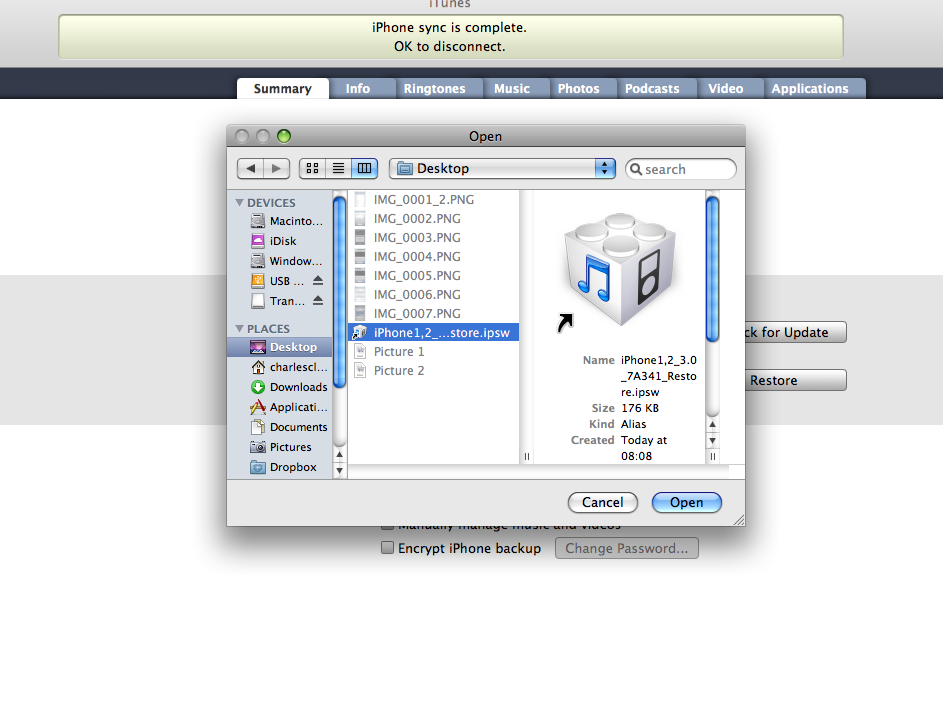This screenshot has width=943, height=702.
Task: Select the Tran... volume in Devices
Action: click(x=280, y=301)
